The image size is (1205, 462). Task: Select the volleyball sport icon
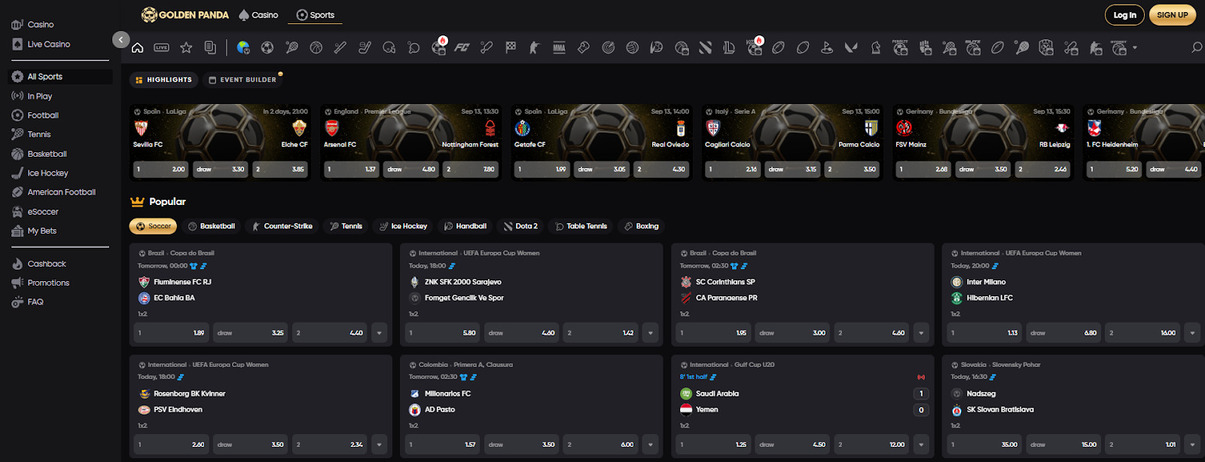[x=632, y=47]
